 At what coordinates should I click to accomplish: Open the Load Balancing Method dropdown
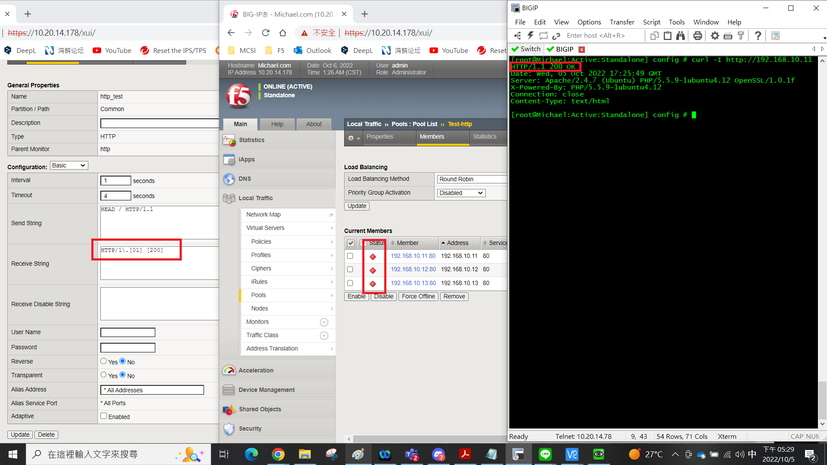(471, 179)
